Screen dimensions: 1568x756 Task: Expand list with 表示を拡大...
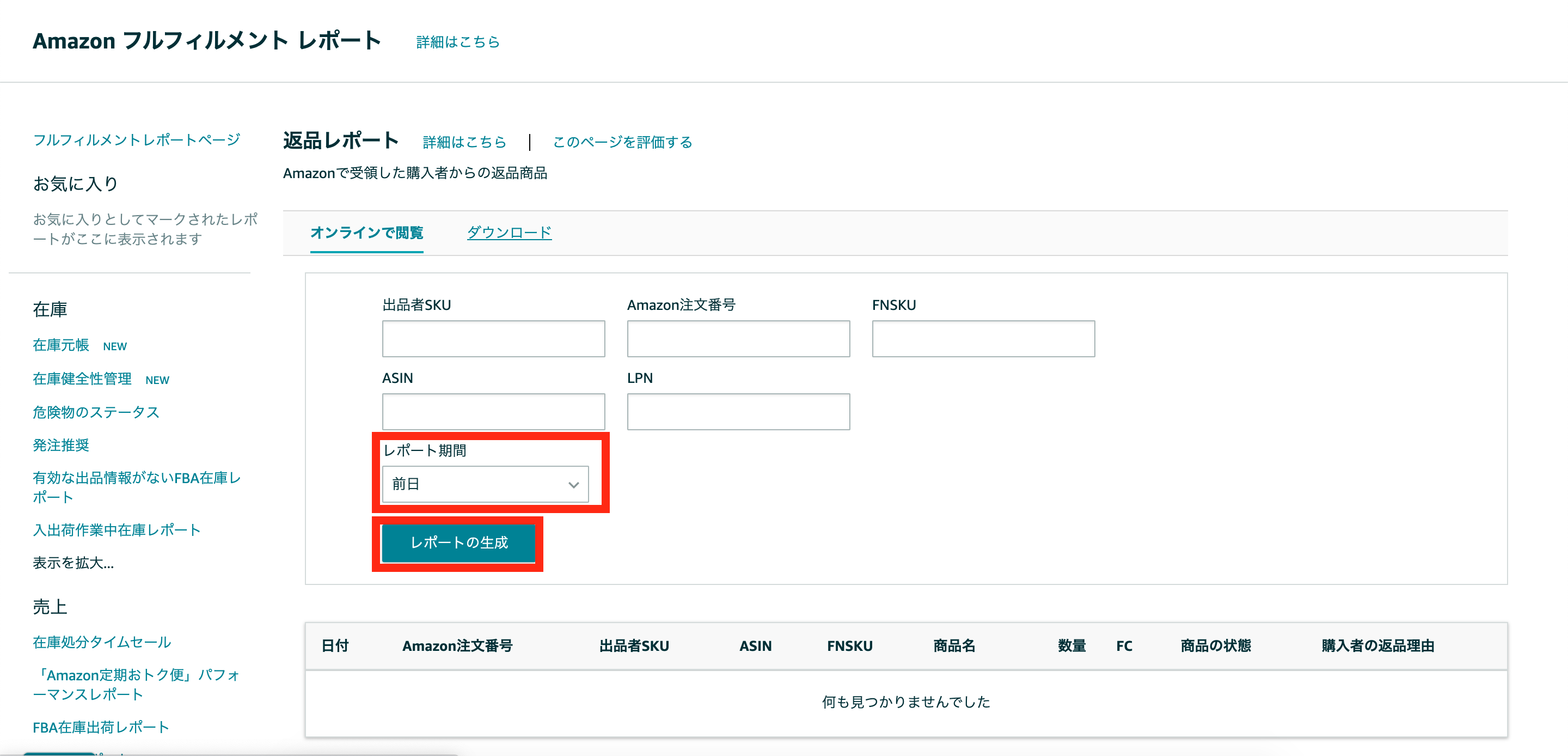click(x=73, y=563)
